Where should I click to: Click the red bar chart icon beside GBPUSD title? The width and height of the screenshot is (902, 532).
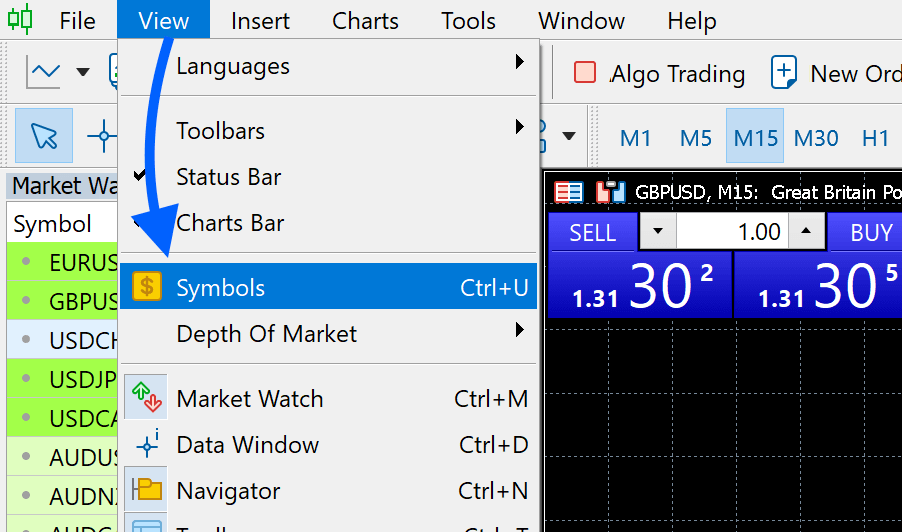click(610, 192)
